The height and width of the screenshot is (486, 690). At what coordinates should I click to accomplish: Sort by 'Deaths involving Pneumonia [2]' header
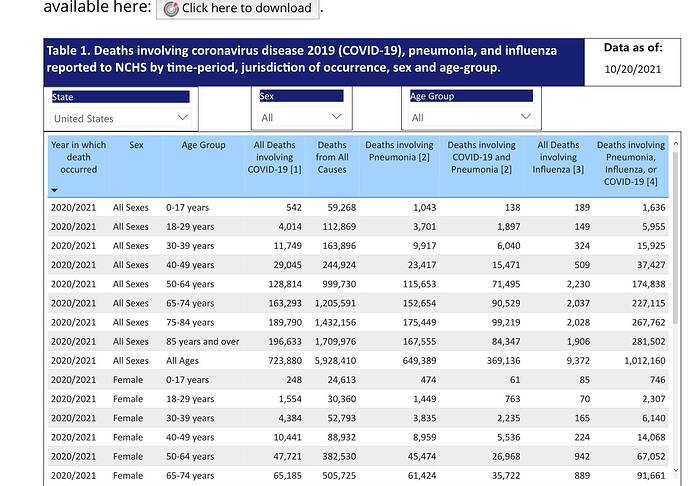pos(399,151)
